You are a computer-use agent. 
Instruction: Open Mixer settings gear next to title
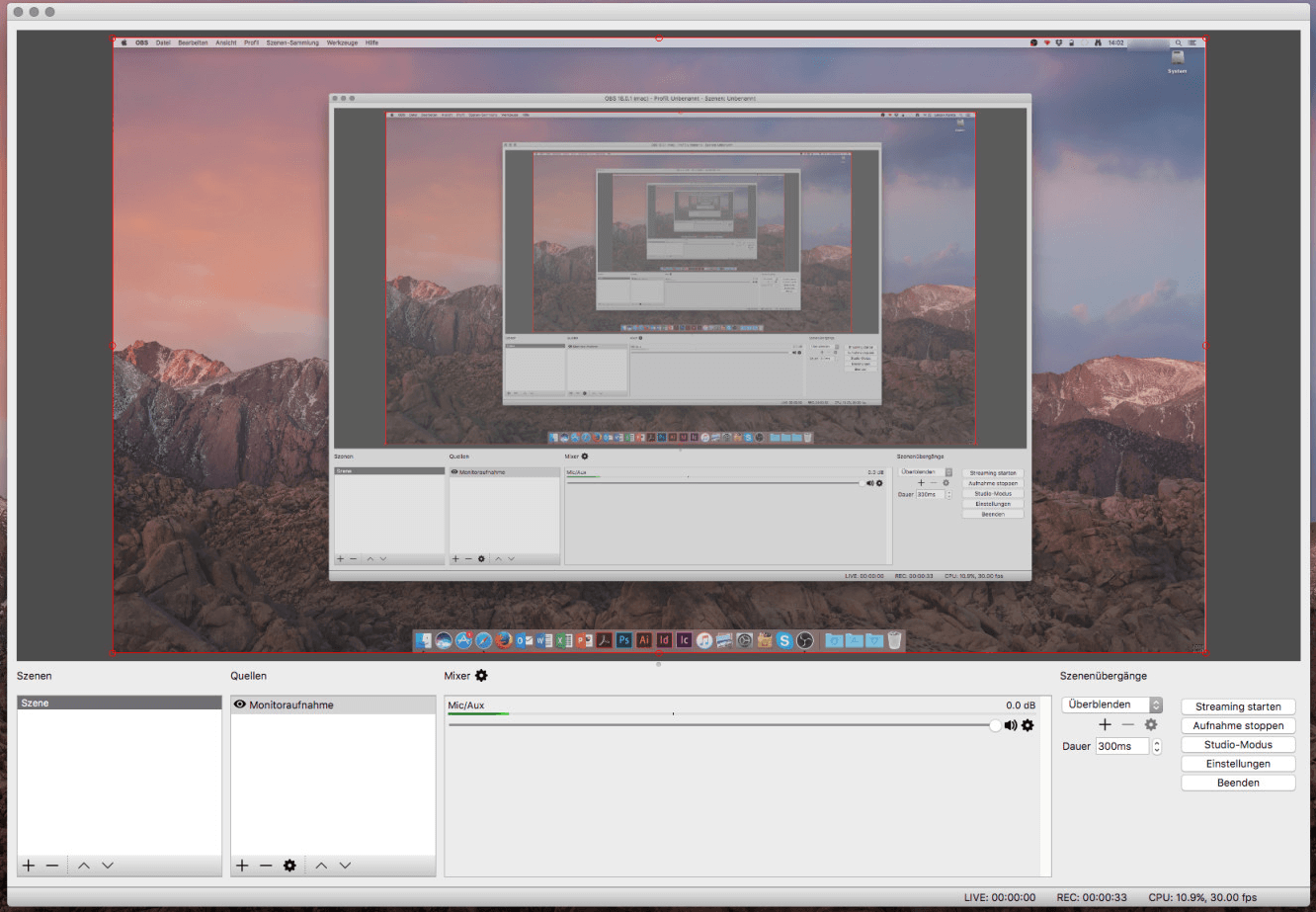pyautogui.click(x=481, y=676)
